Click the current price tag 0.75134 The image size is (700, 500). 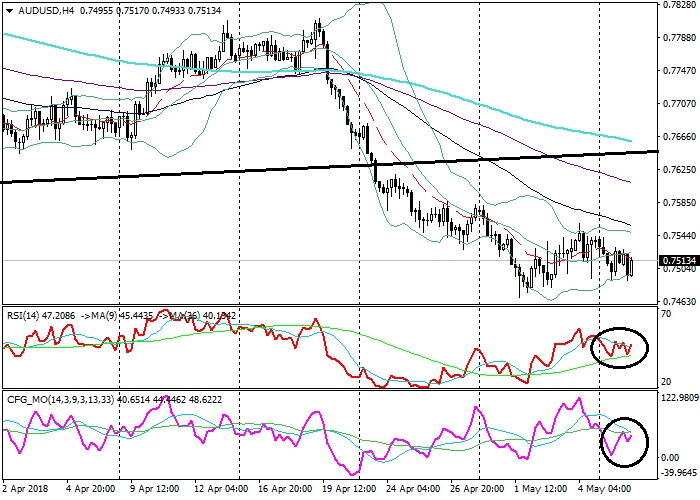(x=678, y=261)
